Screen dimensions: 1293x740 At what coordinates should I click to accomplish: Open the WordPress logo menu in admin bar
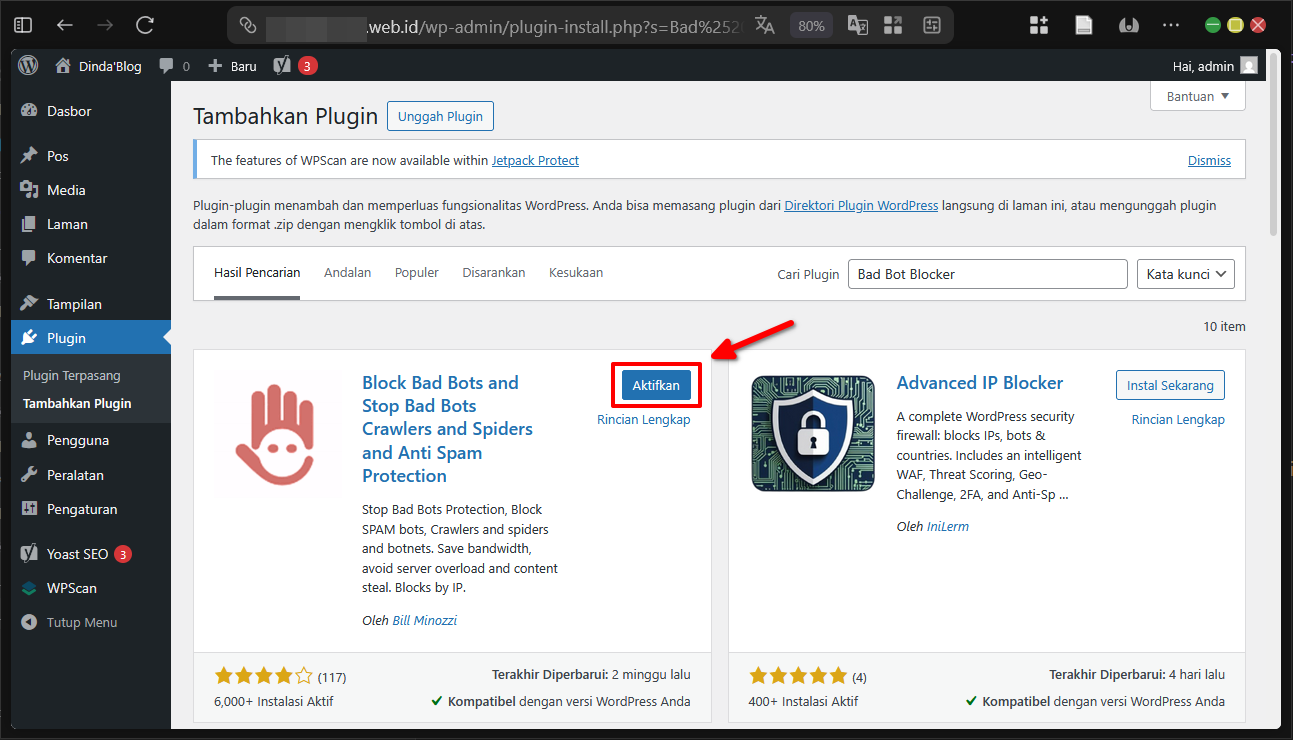click(27, 65)
